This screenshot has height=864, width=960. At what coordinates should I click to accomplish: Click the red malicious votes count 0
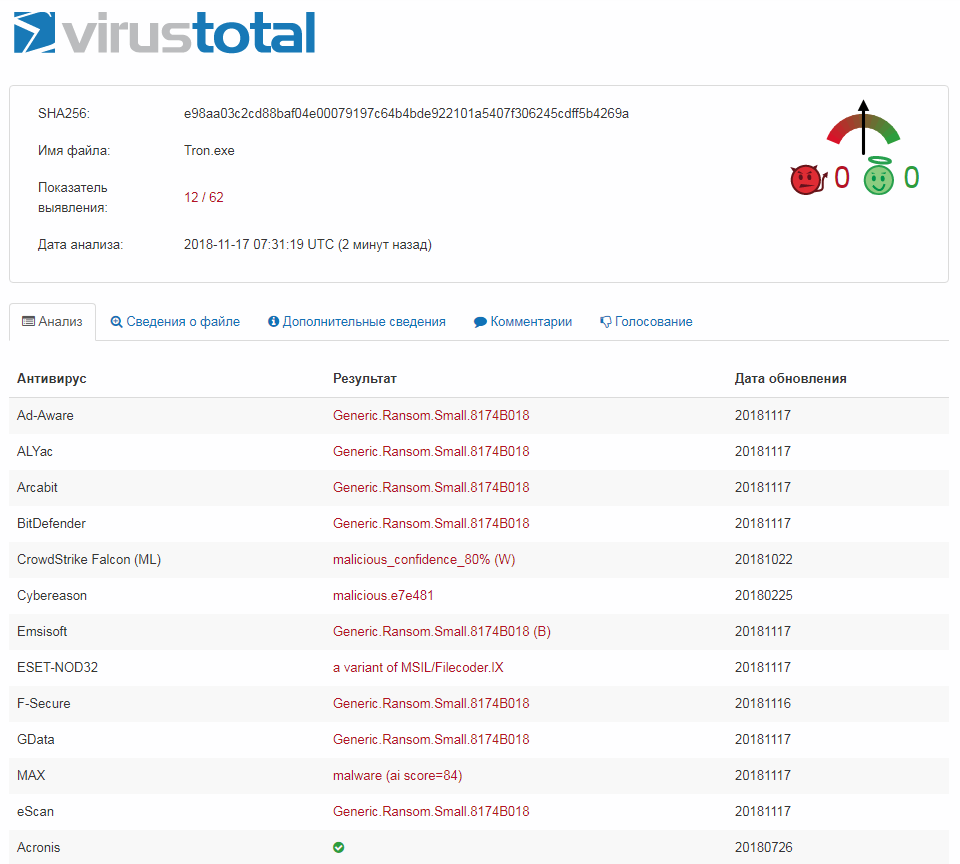click(x=842, y=178)
